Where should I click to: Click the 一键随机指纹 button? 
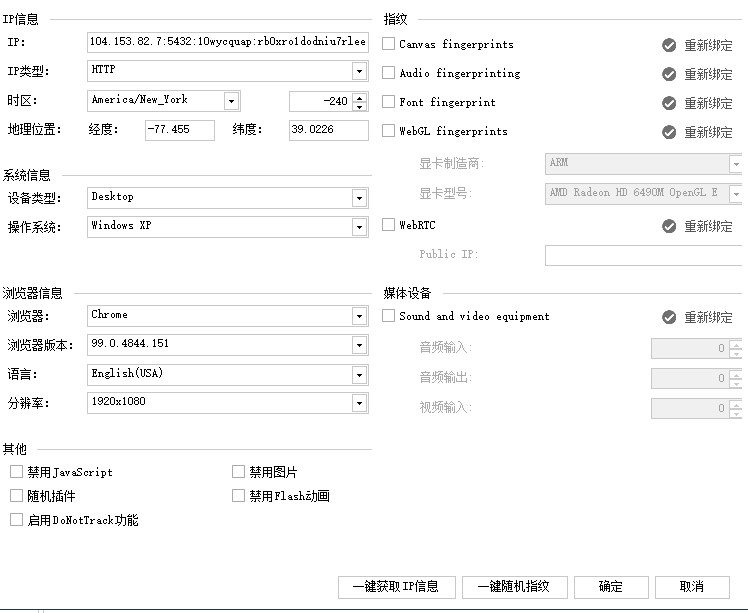515,587
